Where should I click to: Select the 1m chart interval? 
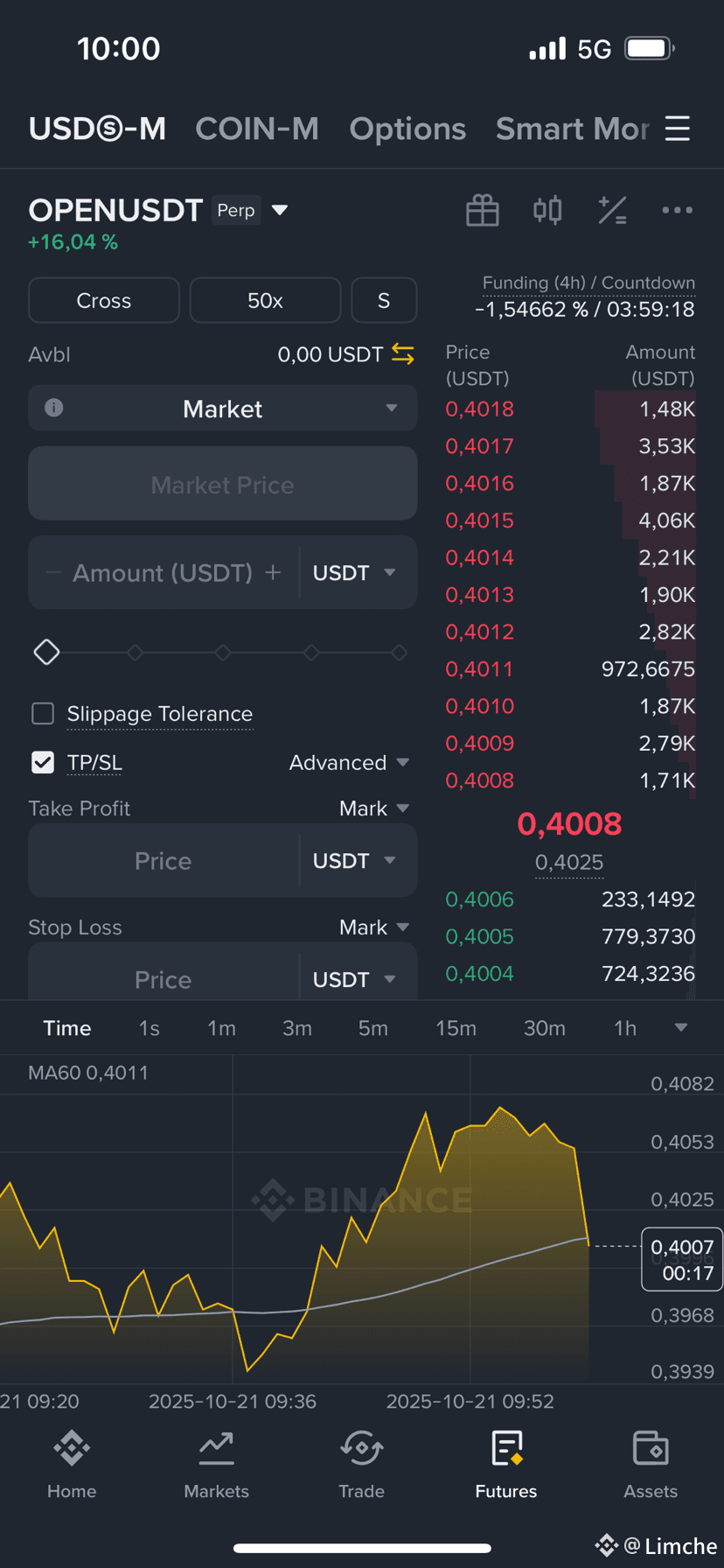coord(221,1028)
